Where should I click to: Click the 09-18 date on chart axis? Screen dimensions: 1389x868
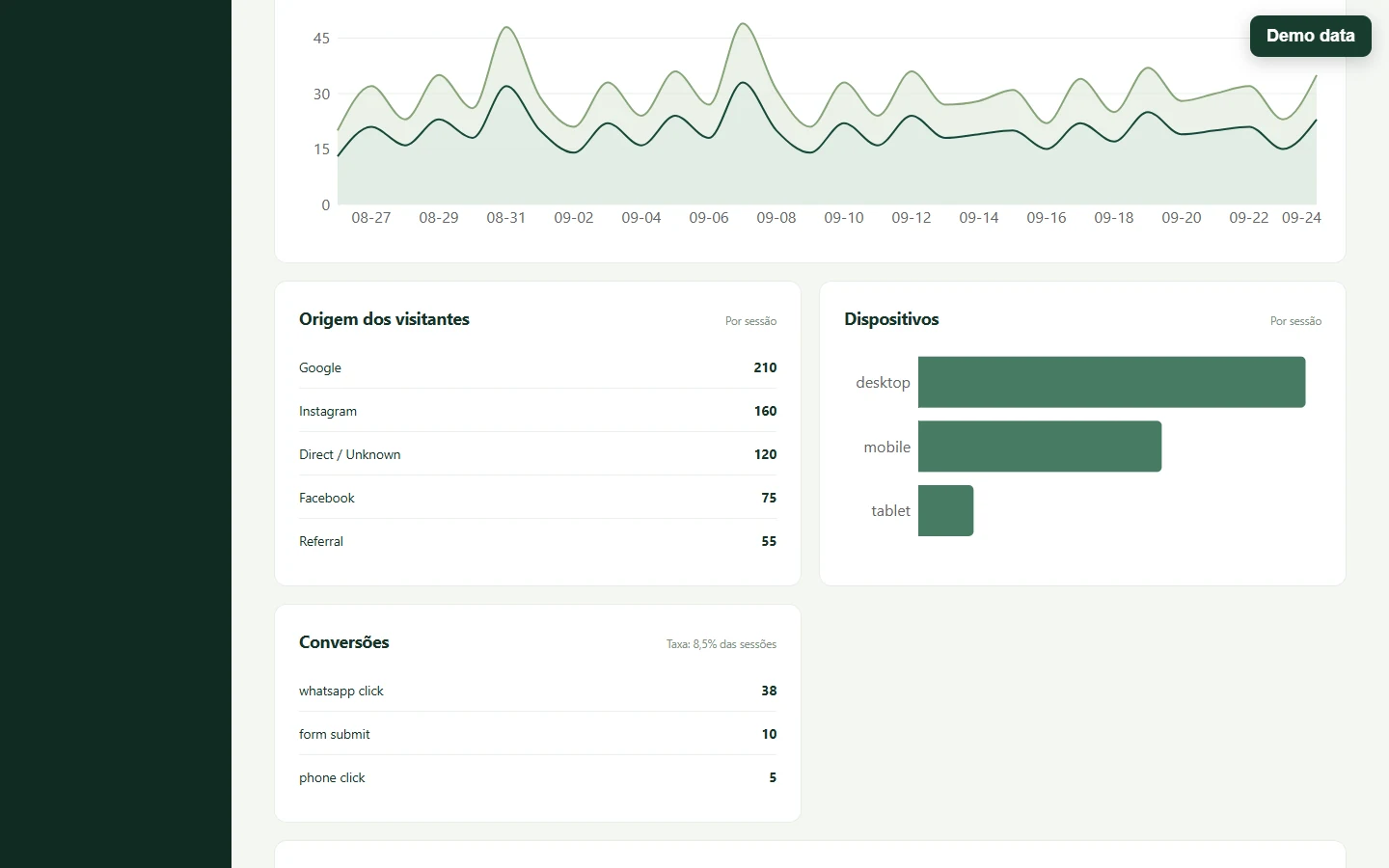pyautogui.click(x=1114, y=218)
